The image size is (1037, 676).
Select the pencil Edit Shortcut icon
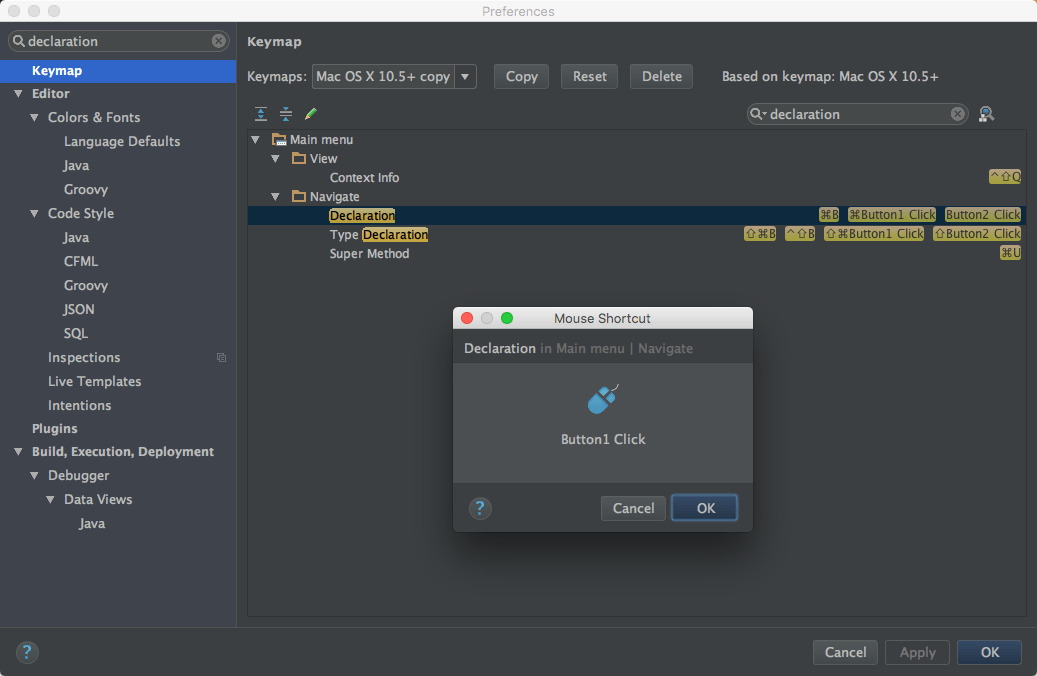coord(310,113)
